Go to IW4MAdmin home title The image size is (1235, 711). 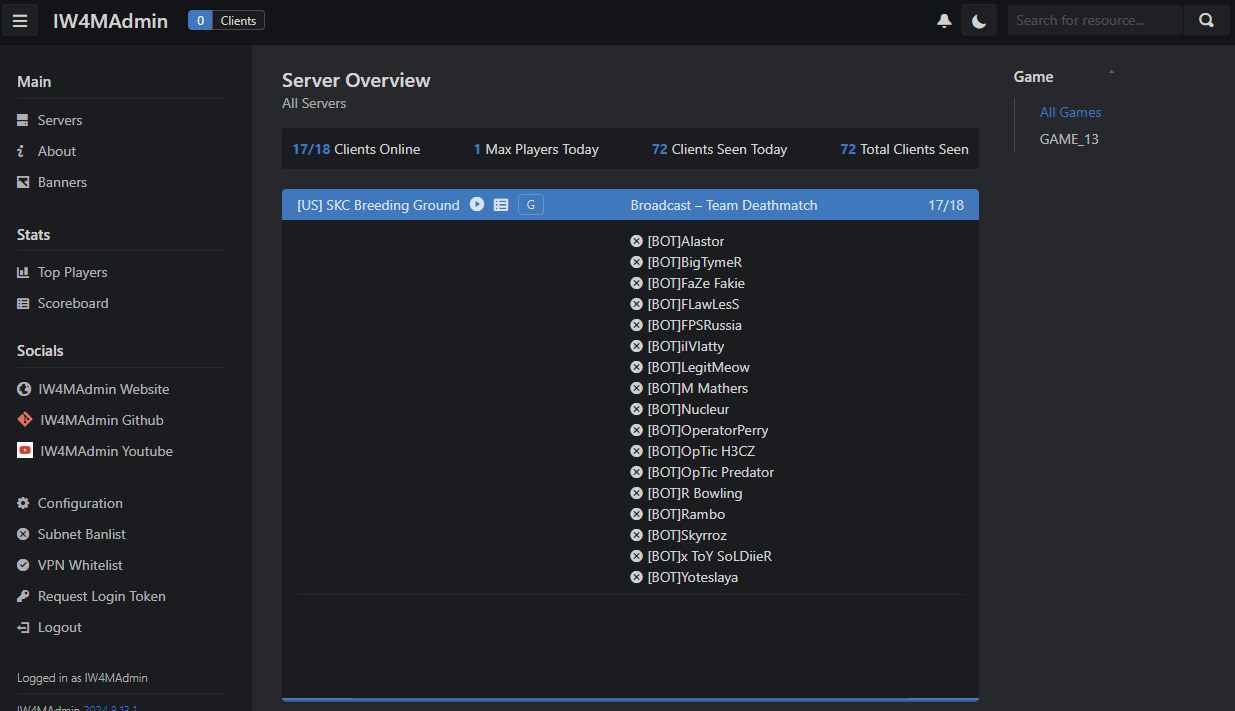110,20
